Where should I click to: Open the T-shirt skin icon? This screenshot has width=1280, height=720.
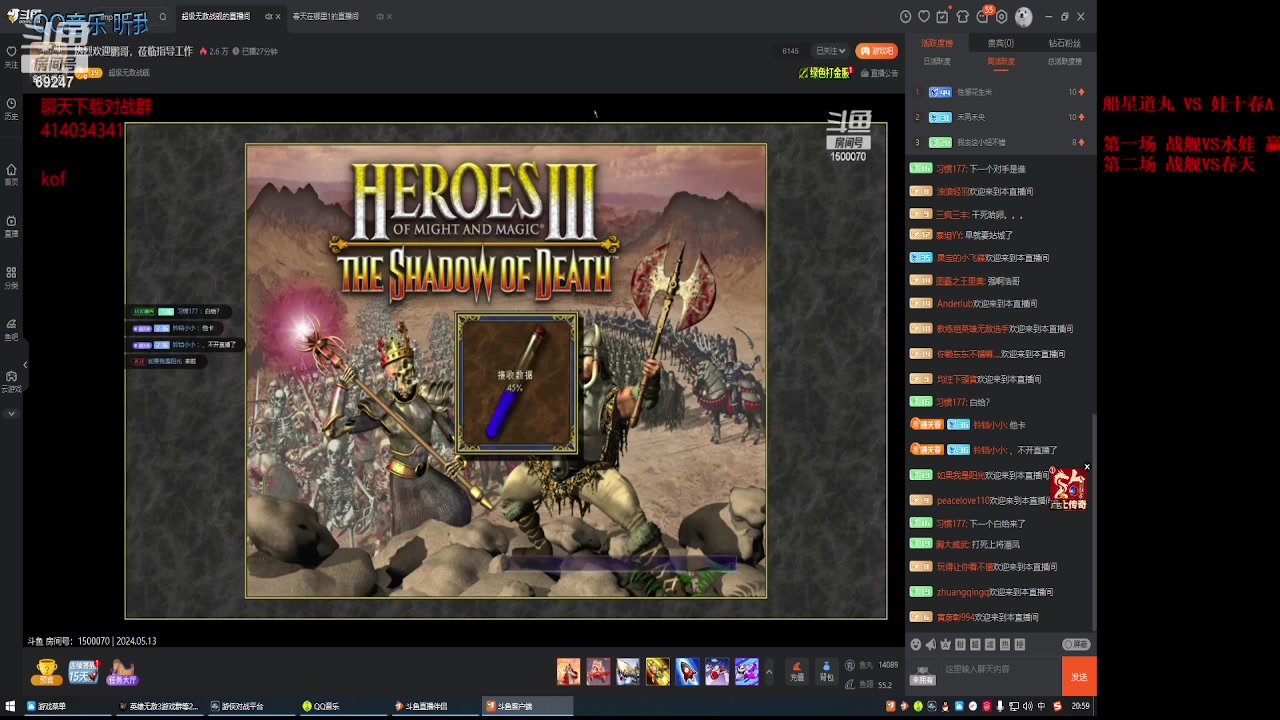tap(962, 17)
